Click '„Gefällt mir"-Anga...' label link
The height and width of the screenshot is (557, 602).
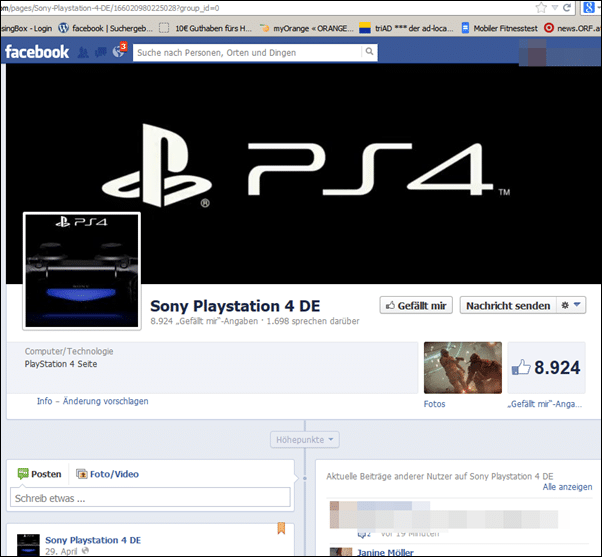(x=545, y=404)
